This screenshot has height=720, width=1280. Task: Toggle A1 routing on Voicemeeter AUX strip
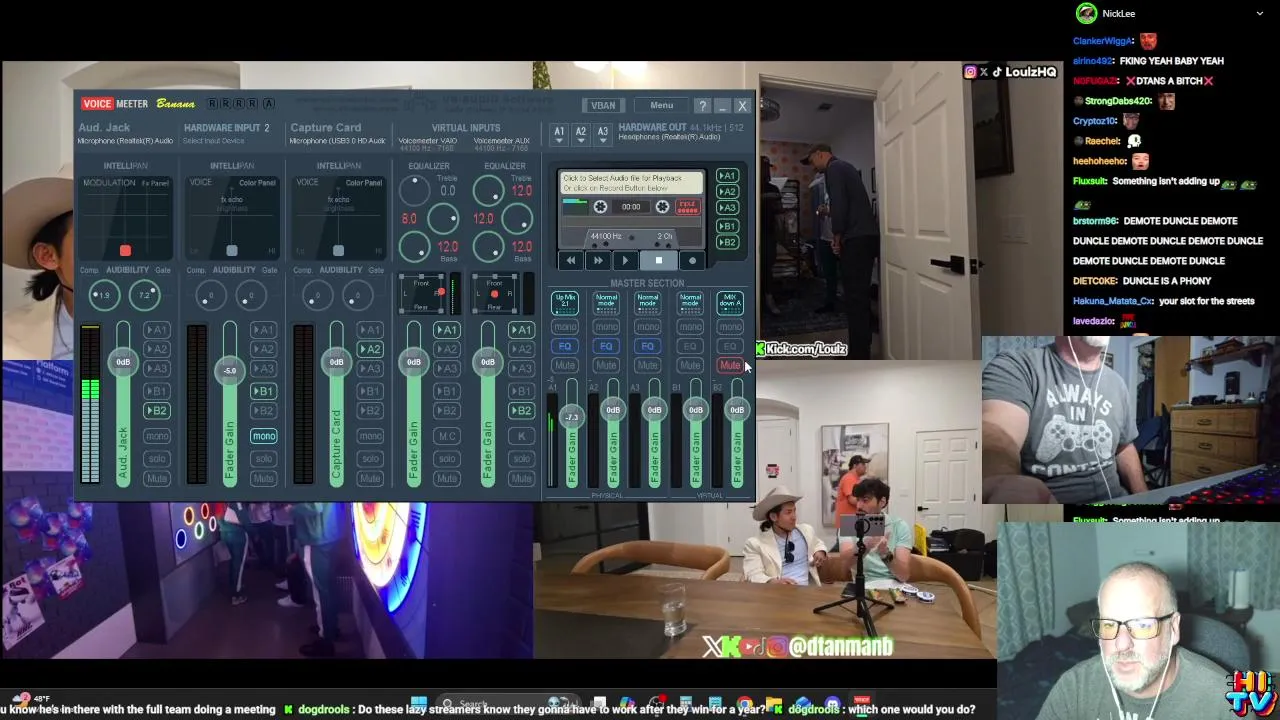[521, 330]
